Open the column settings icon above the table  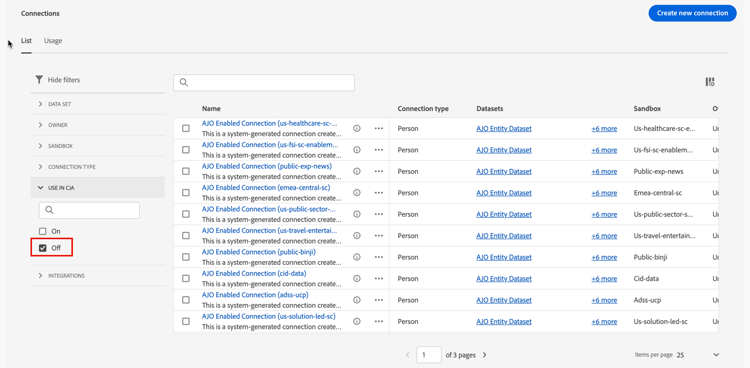pyautogui.click(x=710, y=82)
